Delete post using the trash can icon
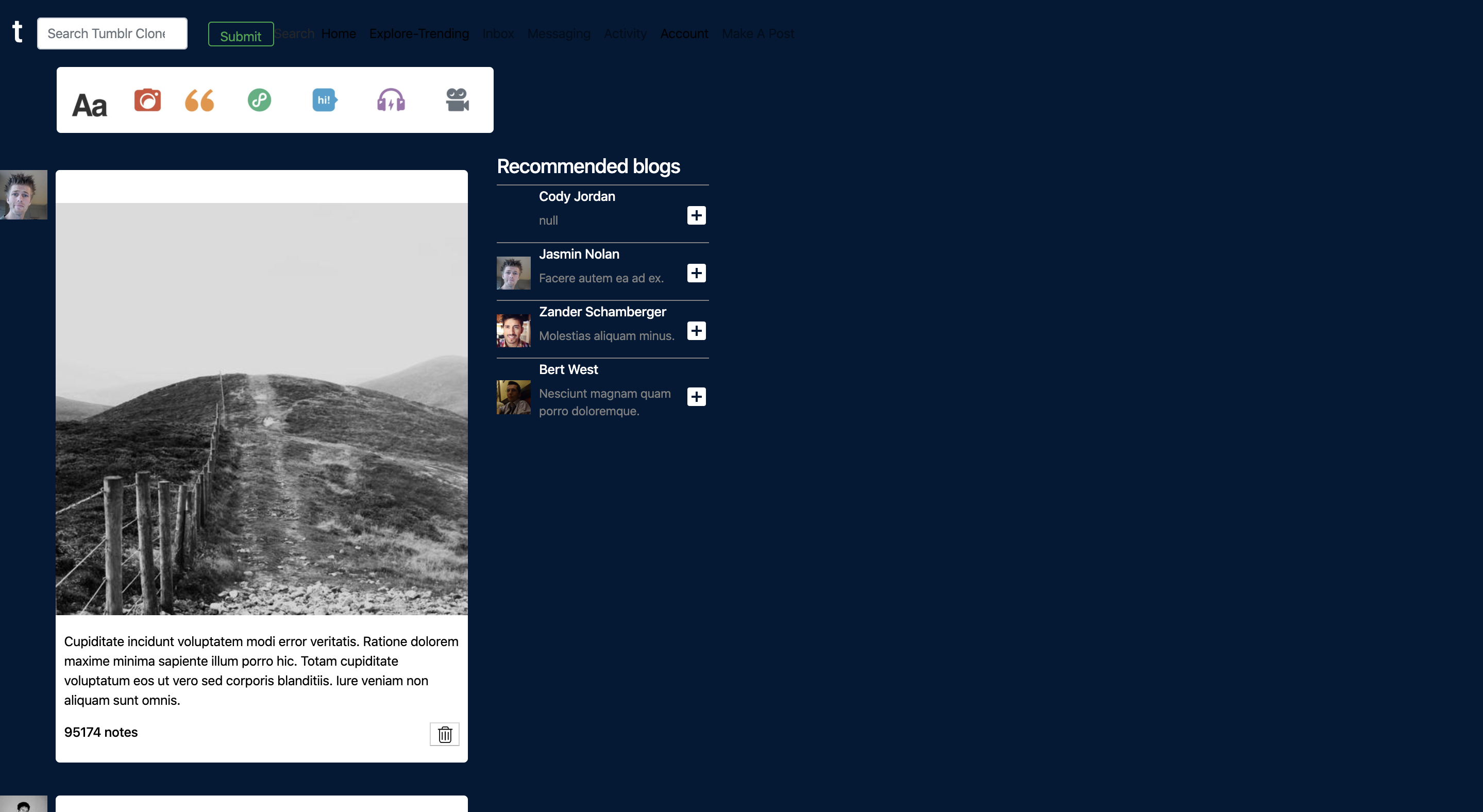The width and height of the screenshot is (1483, 812). coord(445,734)
